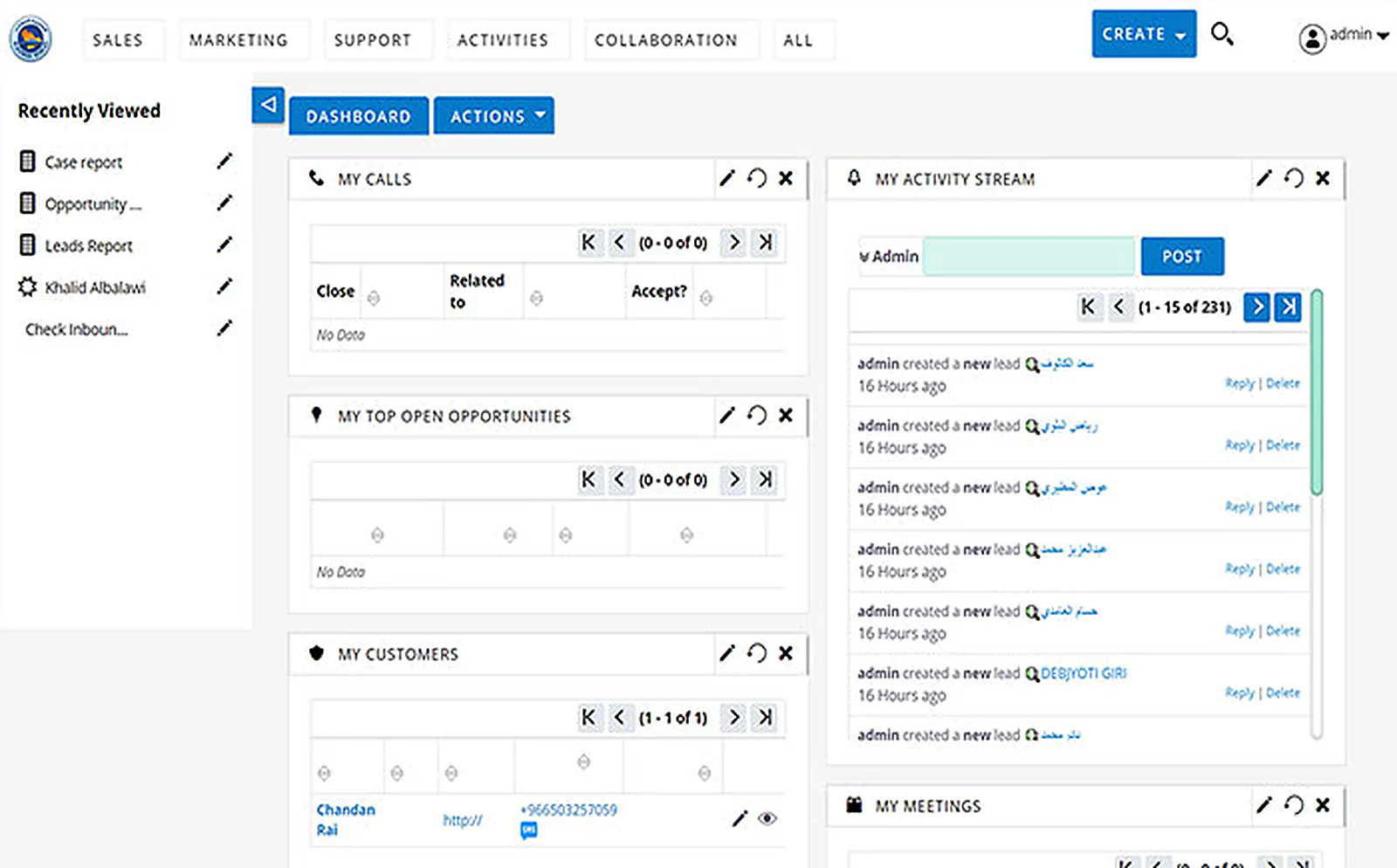Viewport: 1397px width, 868px height.
Task: Click the activity stream vertical scrollbar
Action: pyautogui.click(x=1317, y=393)
